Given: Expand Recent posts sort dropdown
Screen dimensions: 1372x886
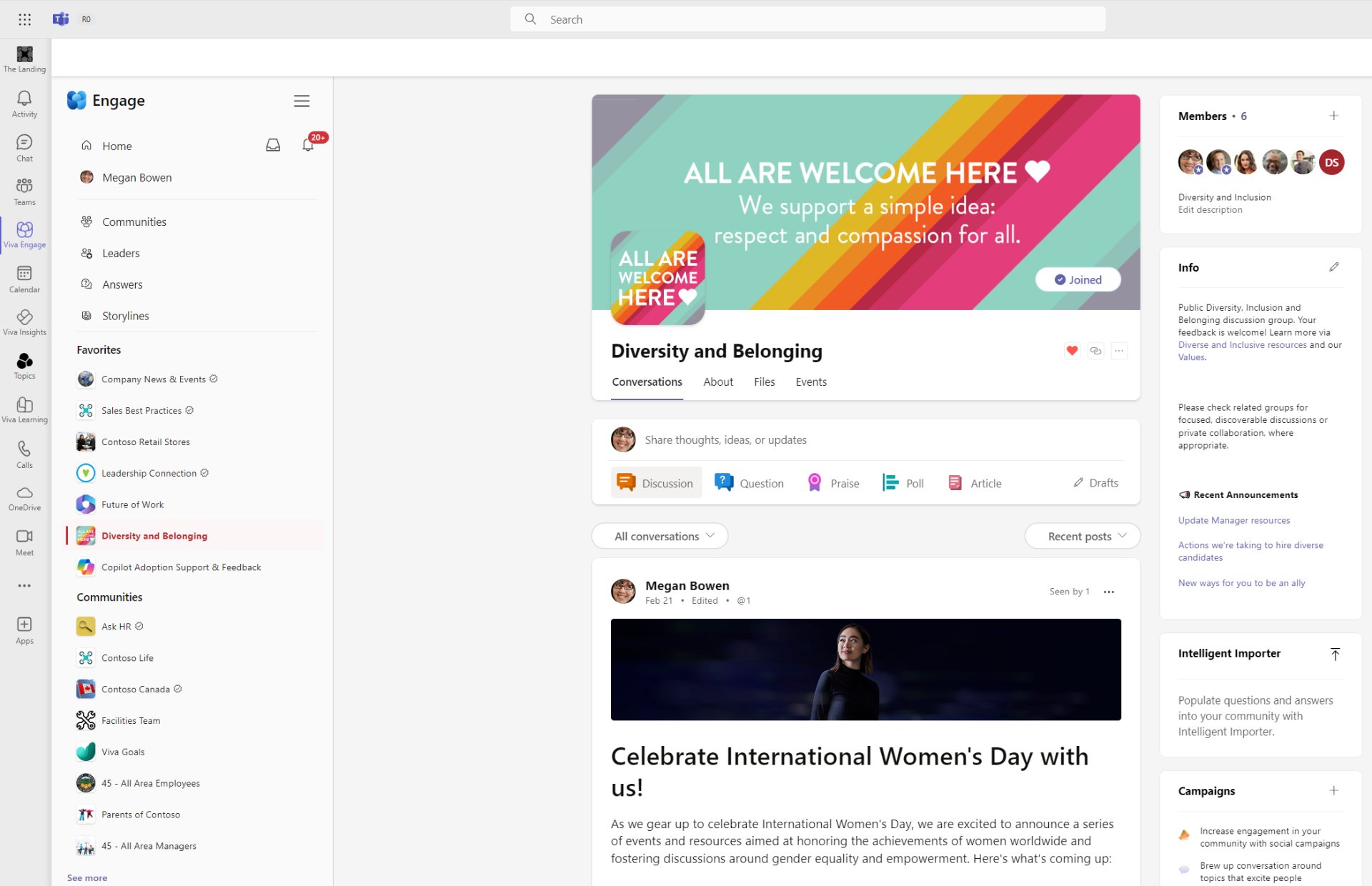Looking at the screenshot, I should coord(1082,536).
